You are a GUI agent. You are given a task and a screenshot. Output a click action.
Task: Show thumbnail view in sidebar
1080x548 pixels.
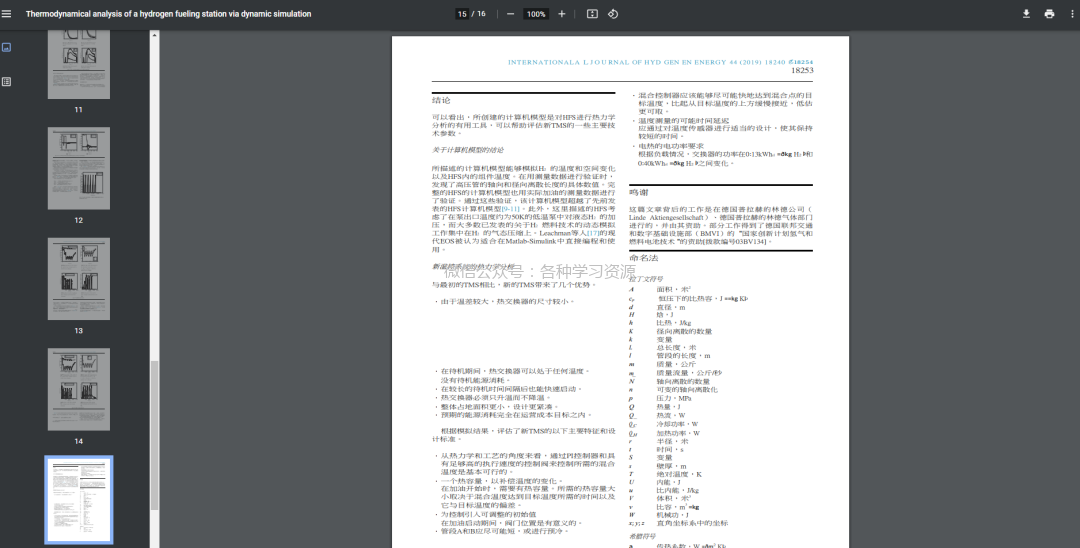(x=6, y=48)
